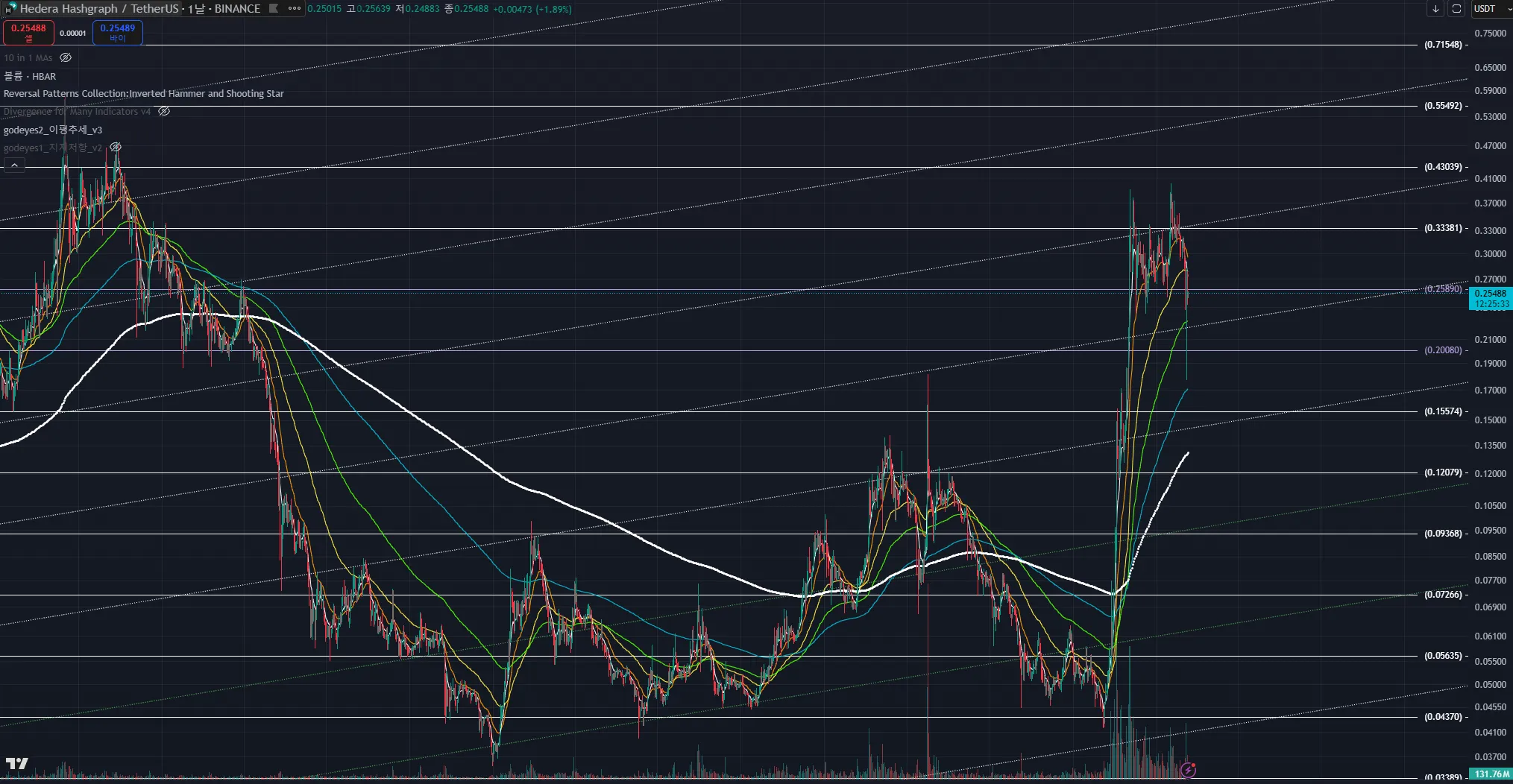Screen dimensions: 1513x784
Task: Click the 0.00001 spread value
Action: [x=73, y=34]
